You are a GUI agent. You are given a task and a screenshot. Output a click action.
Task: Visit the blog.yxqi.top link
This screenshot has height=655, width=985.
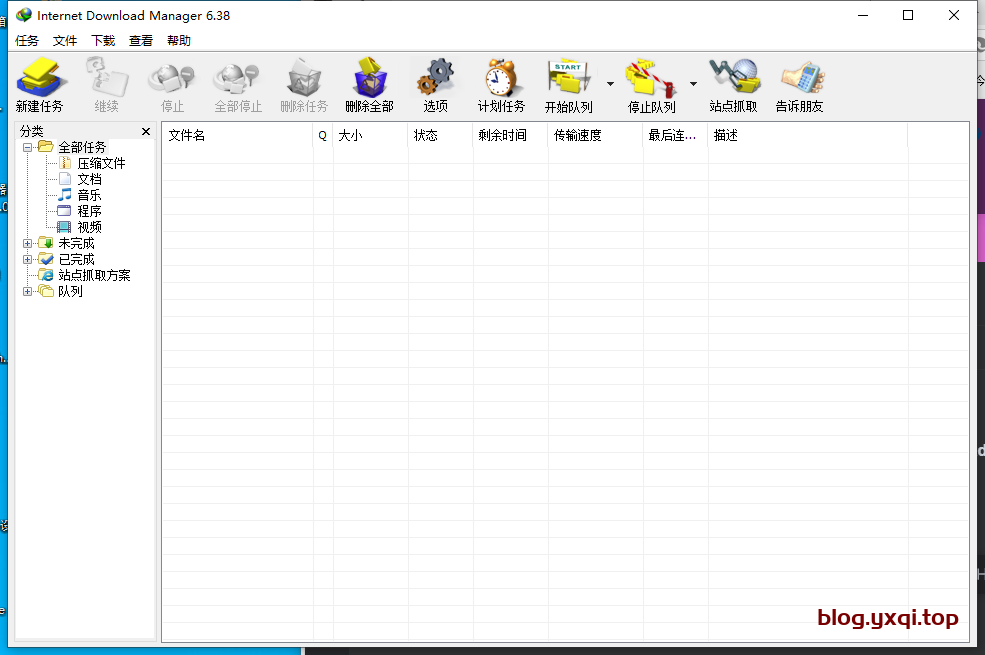pyautogui.click(x=887, y=619)
